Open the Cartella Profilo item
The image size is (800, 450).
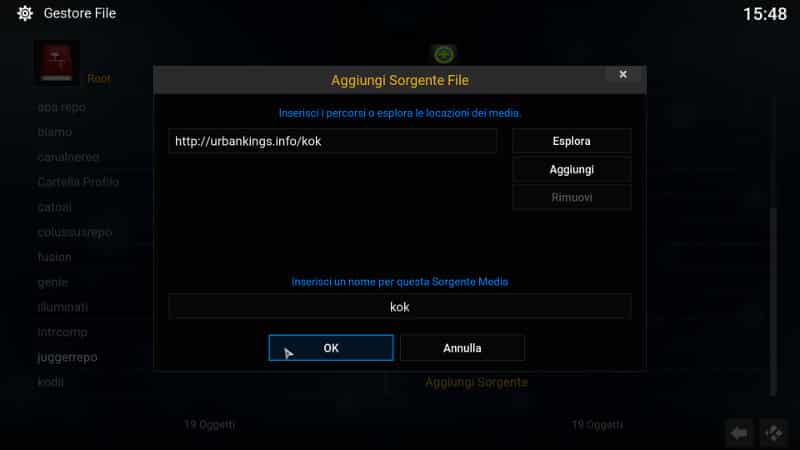tap(78, 182)
